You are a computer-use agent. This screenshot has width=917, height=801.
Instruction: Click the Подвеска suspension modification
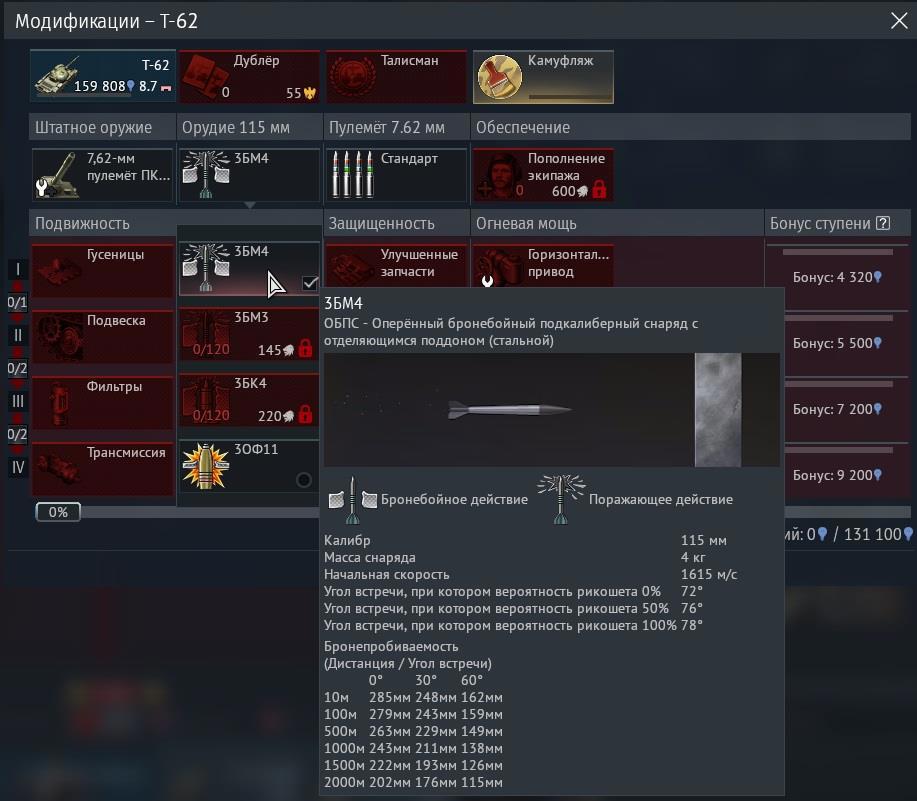[102, 336]
